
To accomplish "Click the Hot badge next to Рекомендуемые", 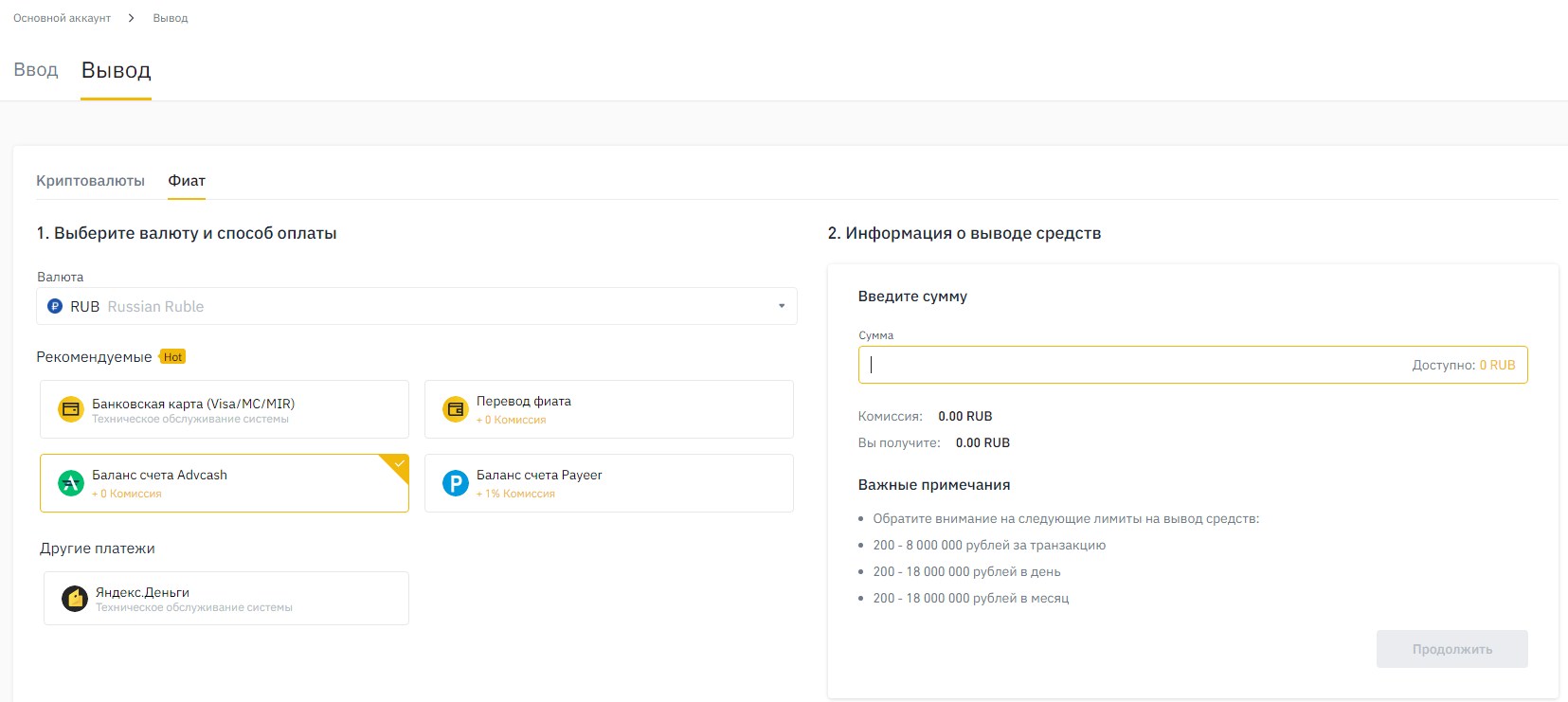I will point(172,357).
